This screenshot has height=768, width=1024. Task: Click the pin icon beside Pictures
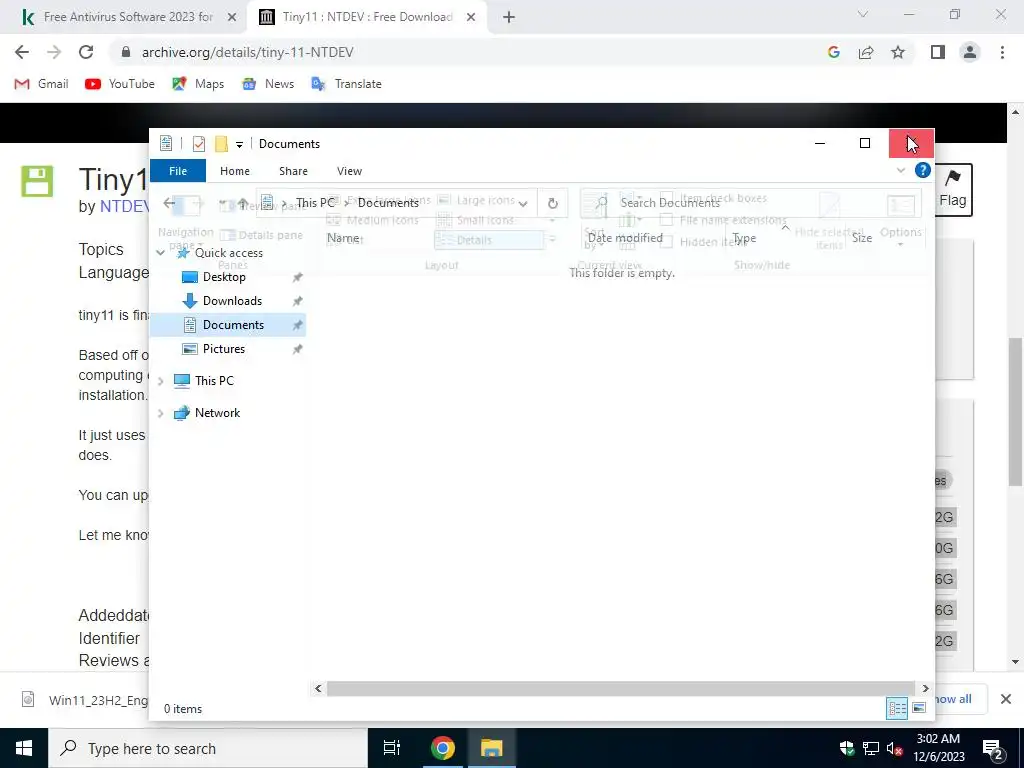pos(297,349)
